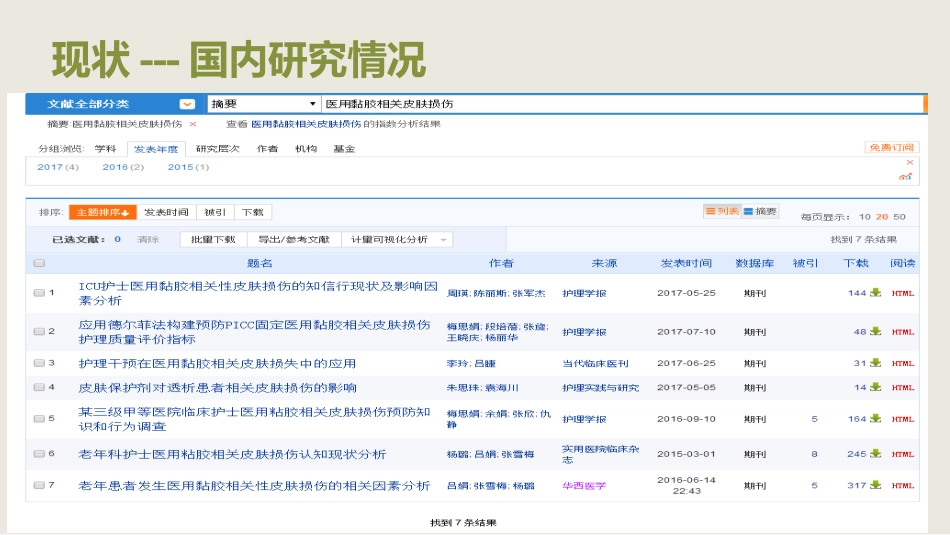Check the box for result 5
Image resolution: width=950 pixels, height=535 pixels.
click(39, 419)
